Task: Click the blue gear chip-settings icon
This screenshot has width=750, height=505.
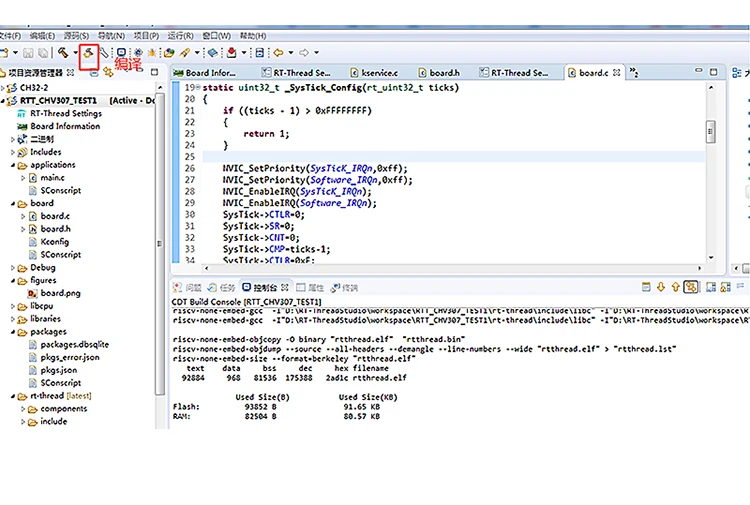Action: point(138,53)
